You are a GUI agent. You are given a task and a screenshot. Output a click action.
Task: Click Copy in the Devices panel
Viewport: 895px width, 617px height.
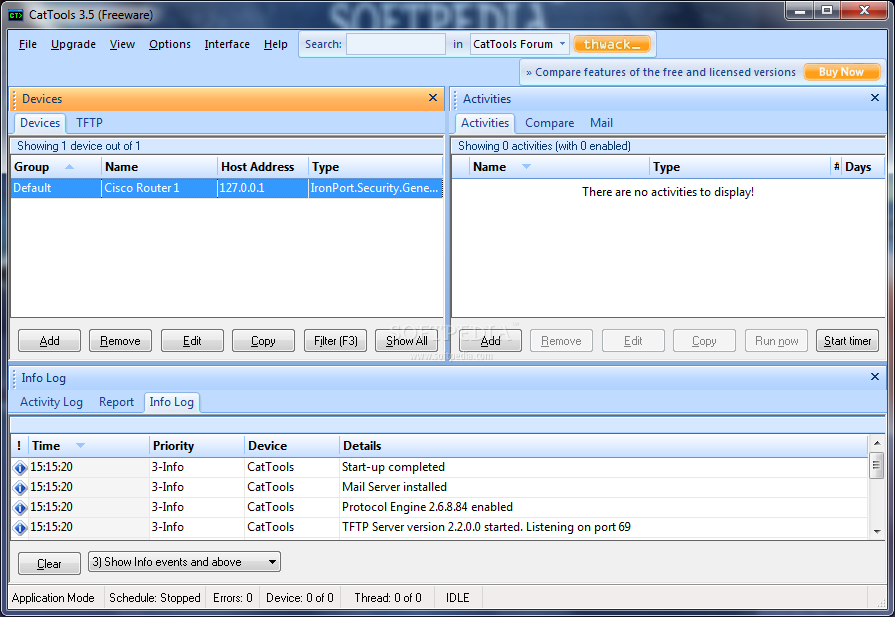263,341
